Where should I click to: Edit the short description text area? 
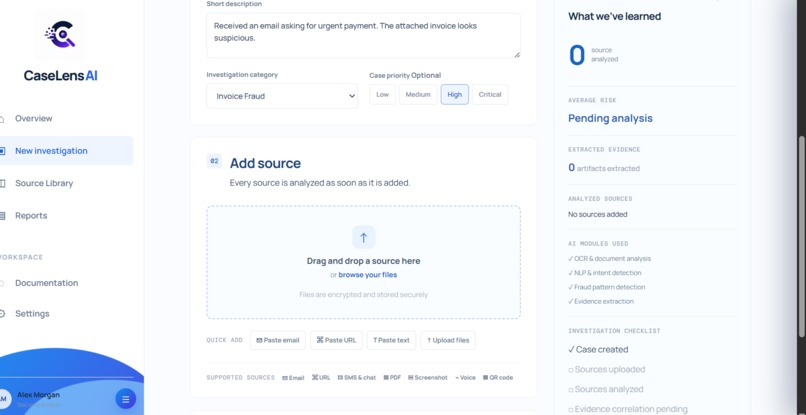tap(363, 35)
